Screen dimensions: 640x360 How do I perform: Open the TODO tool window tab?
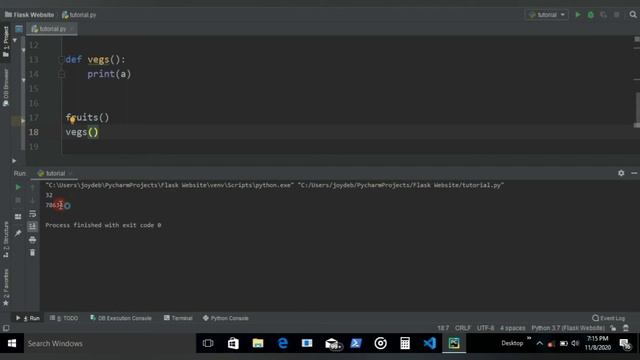pos(64,318)
